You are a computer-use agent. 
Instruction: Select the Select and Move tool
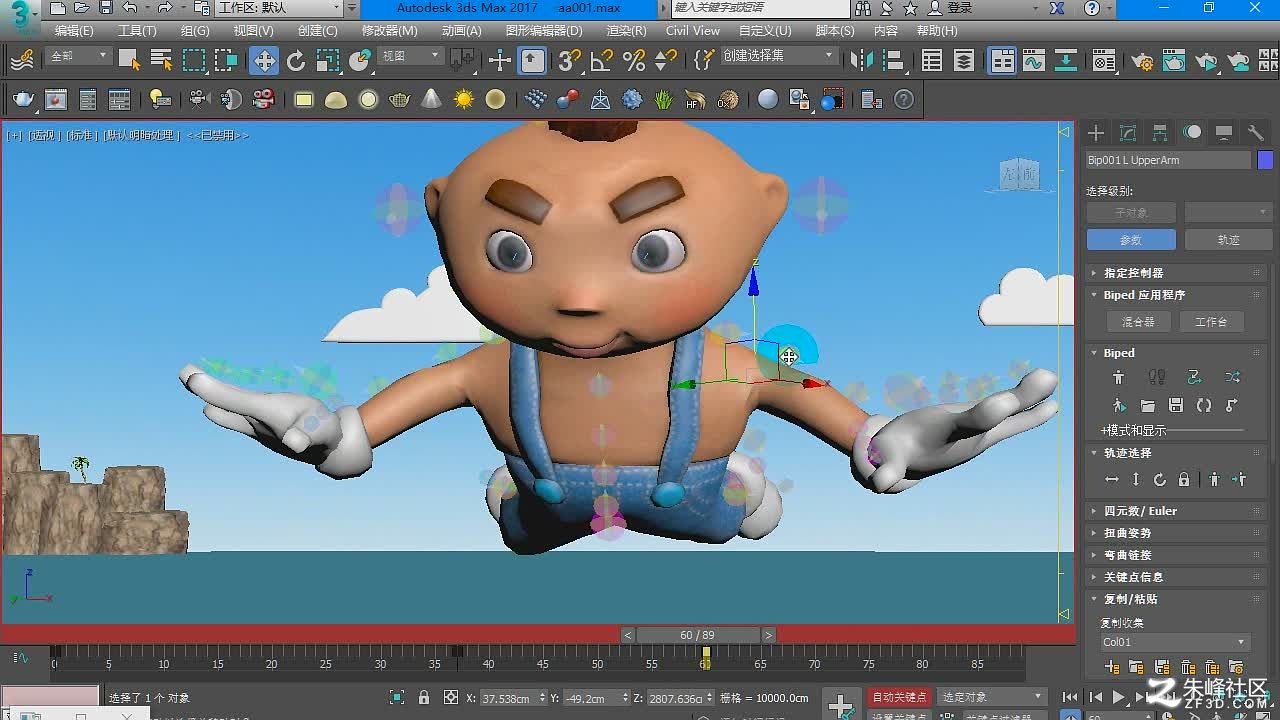[264, 61]
